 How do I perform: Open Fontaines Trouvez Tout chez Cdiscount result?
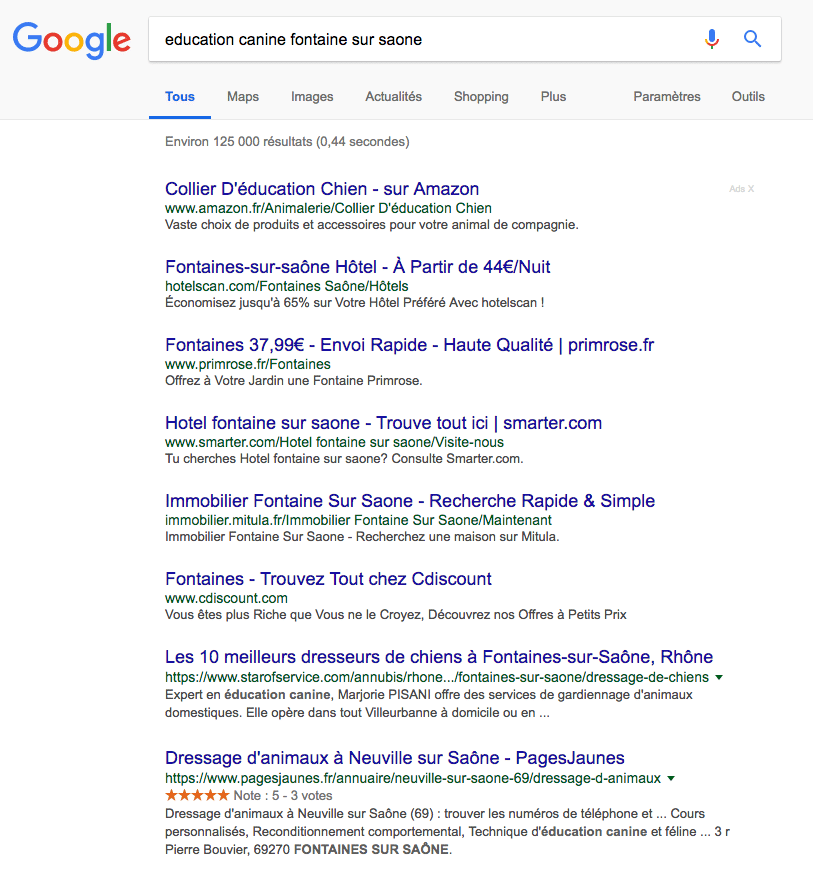click(x=328, y=579)
